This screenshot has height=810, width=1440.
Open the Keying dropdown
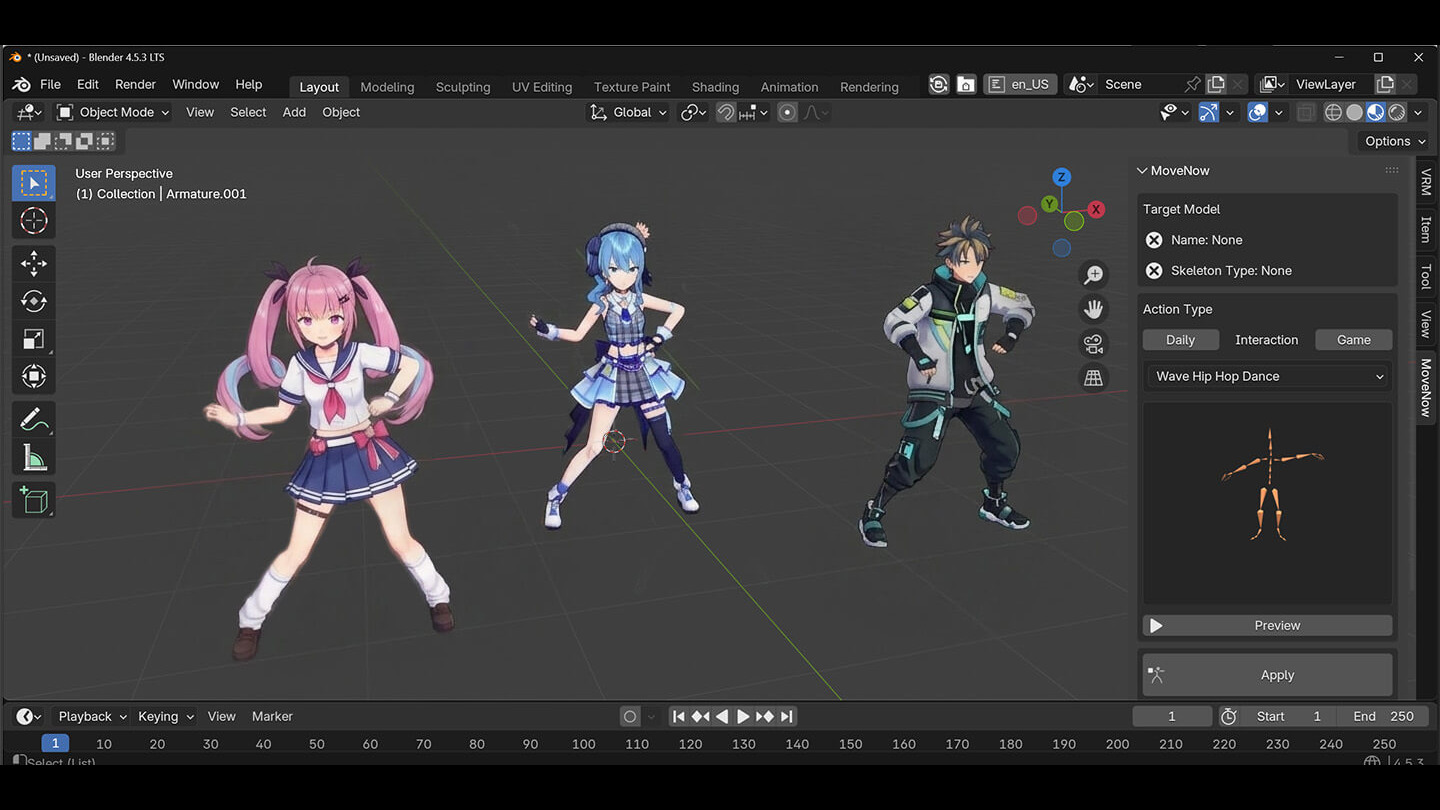click(165, 716)
